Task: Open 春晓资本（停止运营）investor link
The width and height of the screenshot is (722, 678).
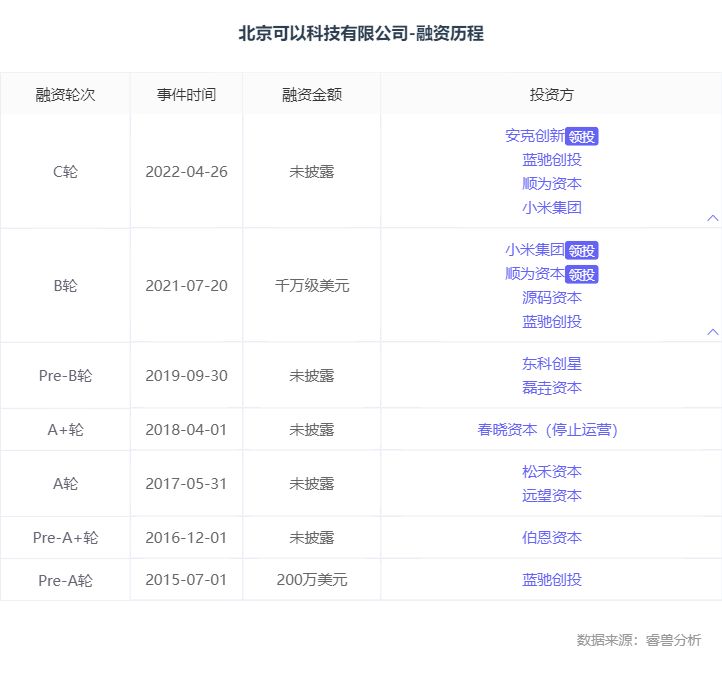Action: (547, 430)
